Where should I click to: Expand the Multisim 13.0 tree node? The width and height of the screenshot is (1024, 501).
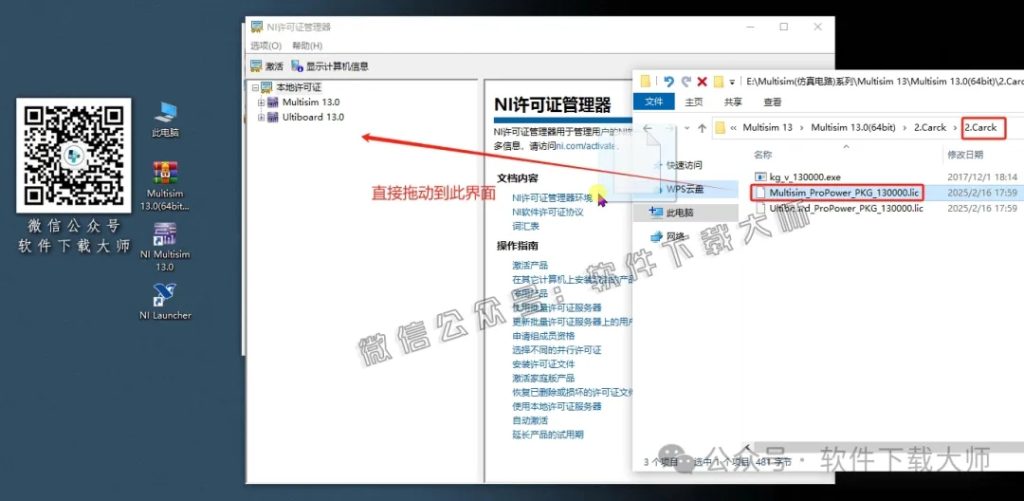coord(262,103)
